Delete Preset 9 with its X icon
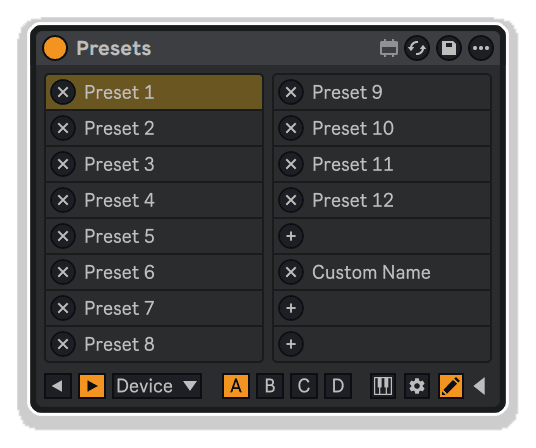Viewport: 536px width, 448px height. tap(291, 92)
